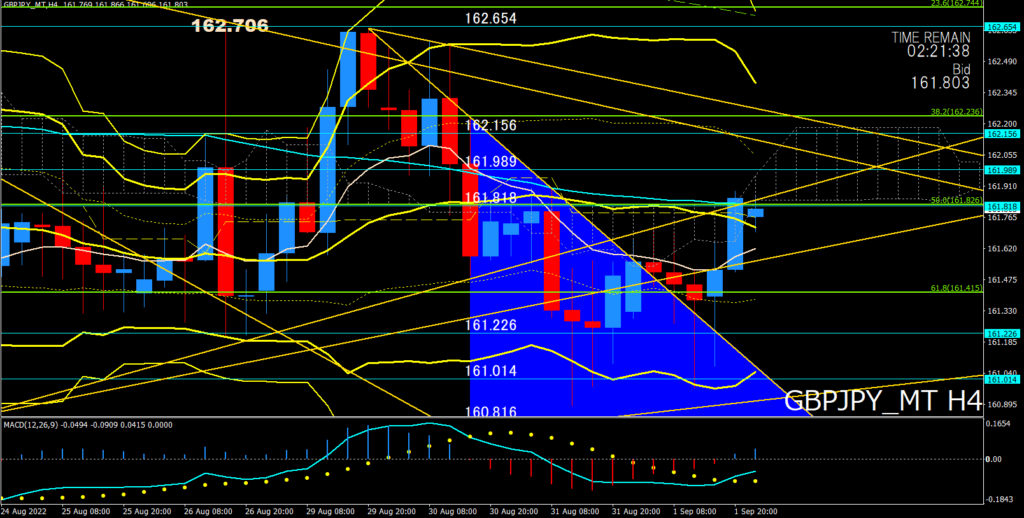Click the 1 Sep 20:00 time label
This screenshot has height=518, width=1024.
point(756,511)
